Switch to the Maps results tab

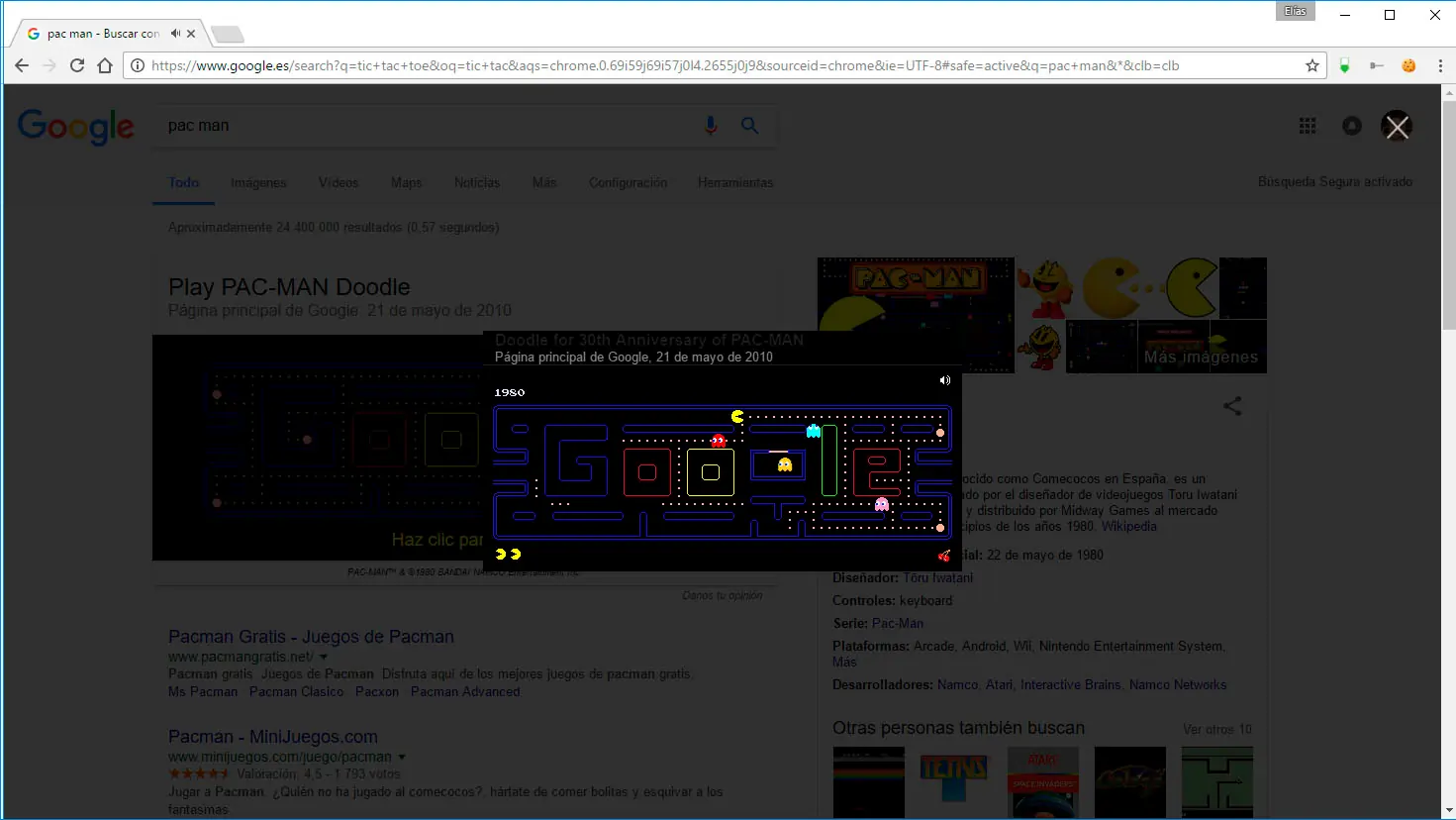tap(407, 182)
